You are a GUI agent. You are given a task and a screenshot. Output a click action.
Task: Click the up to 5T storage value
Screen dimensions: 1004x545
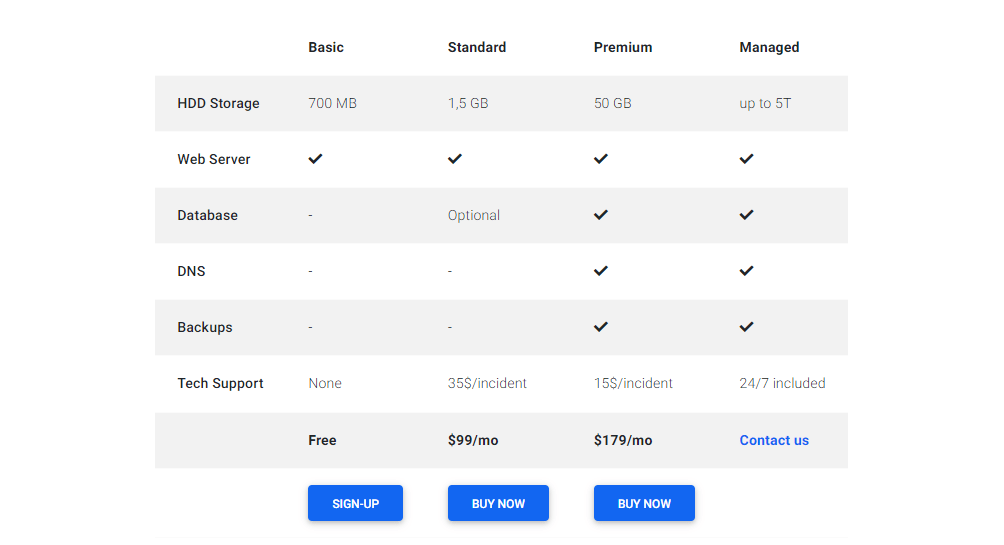(765, 103)
